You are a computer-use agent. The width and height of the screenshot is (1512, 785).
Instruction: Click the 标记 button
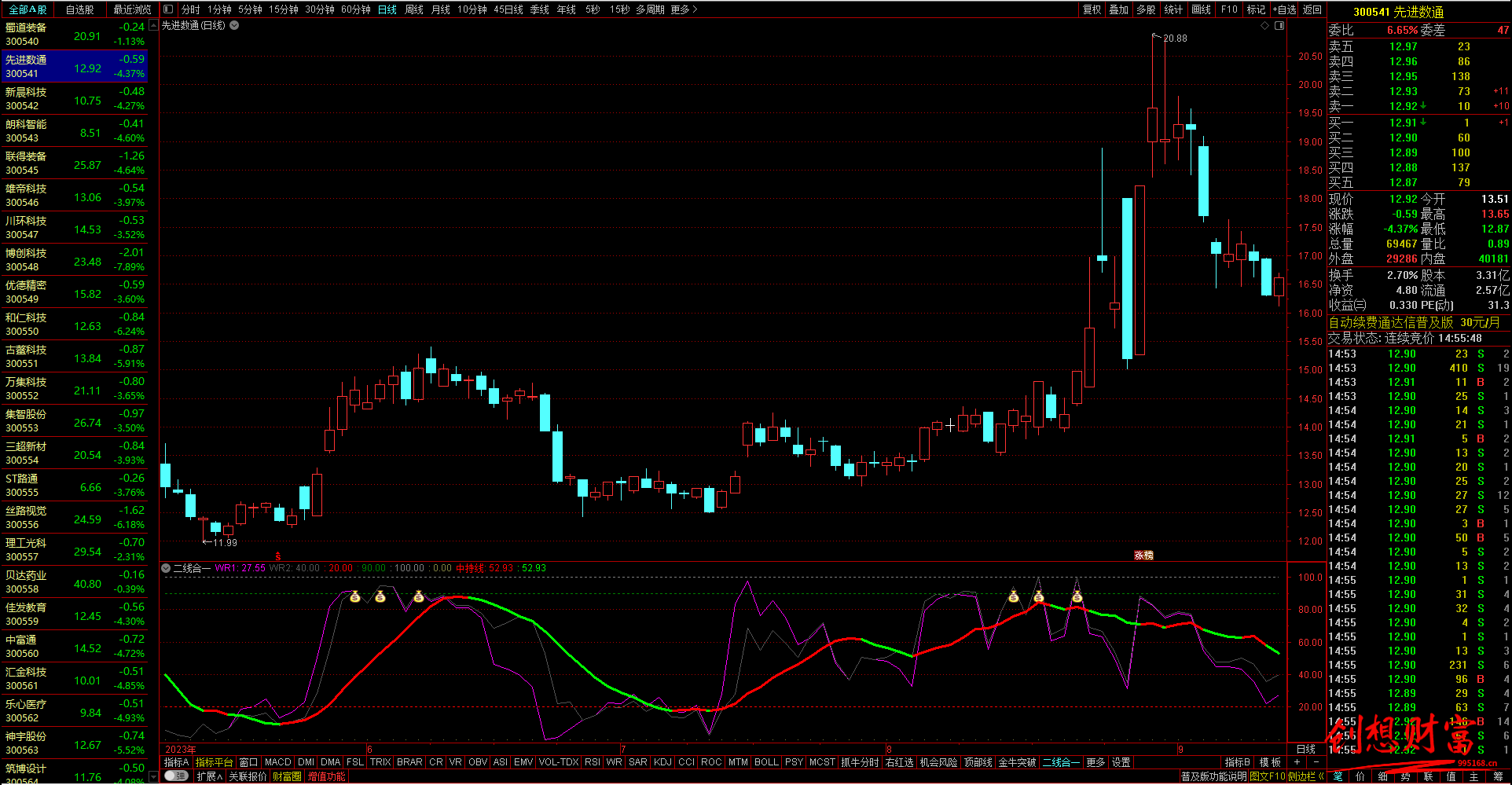(1256, 9)
